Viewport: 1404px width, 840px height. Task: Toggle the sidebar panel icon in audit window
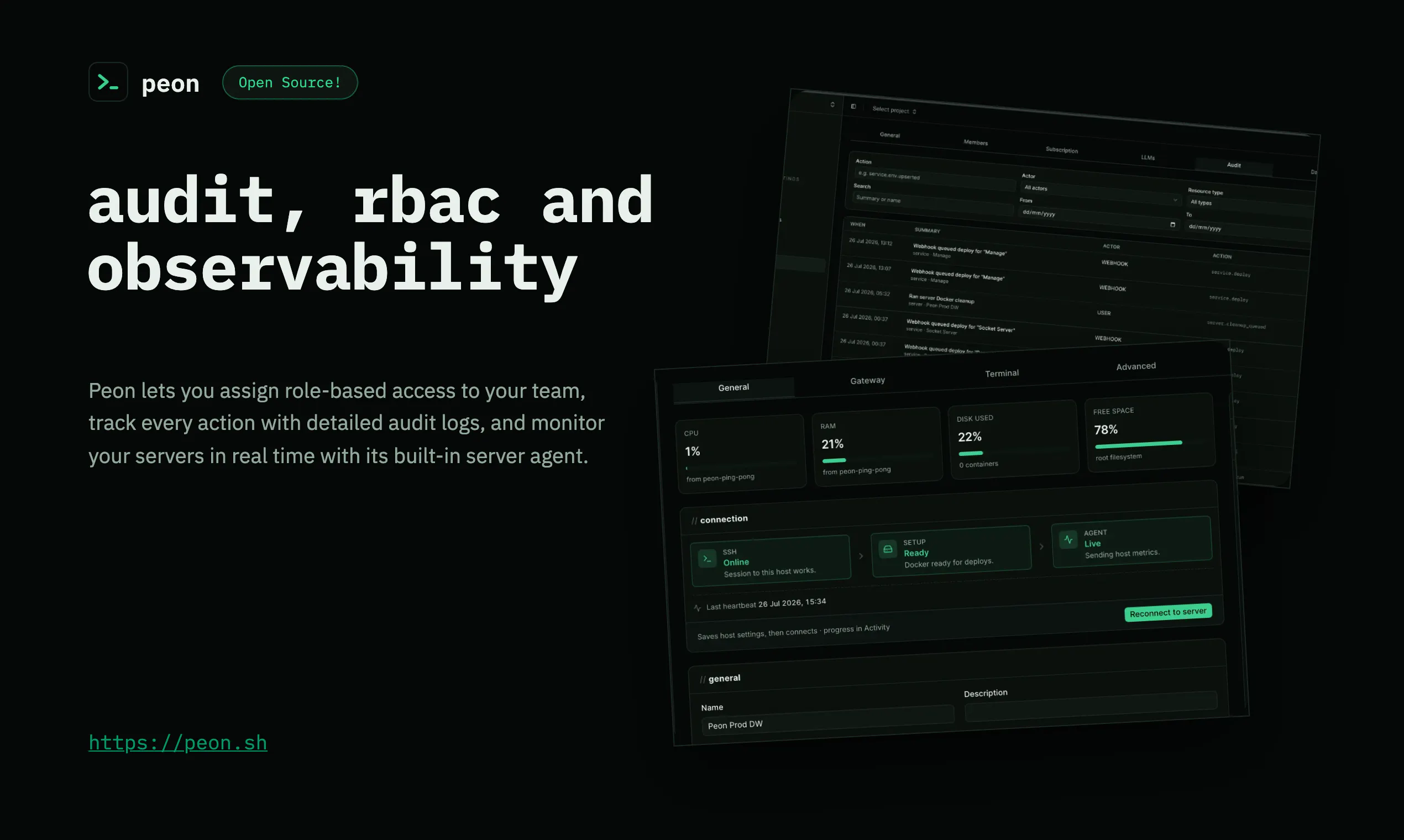(853, 107)
